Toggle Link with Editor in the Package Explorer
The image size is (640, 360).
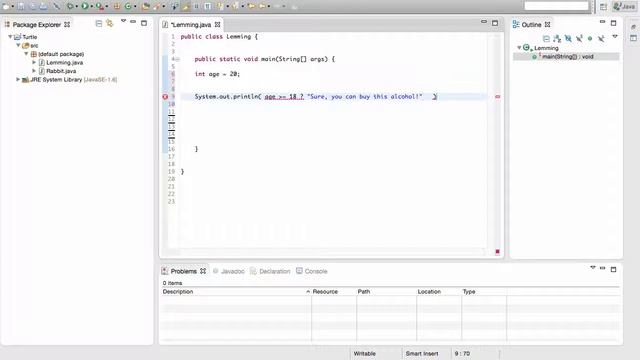point(109,23)
